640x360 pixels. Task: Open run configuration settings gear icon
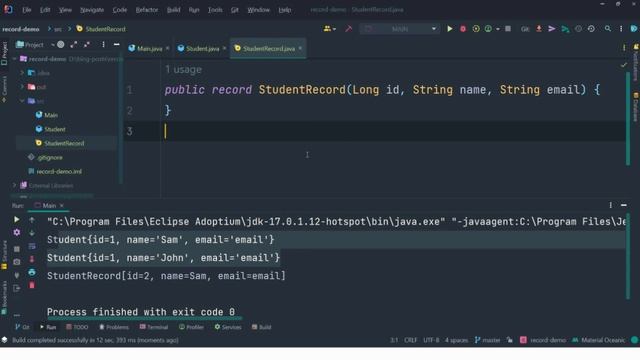point(16,232)
